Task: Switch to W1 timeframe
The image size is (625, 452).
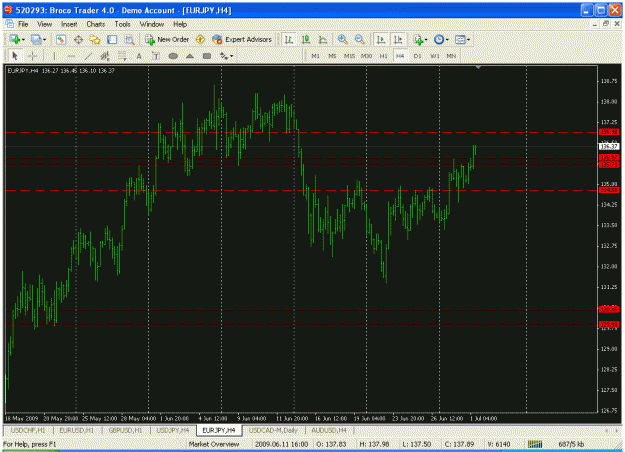Action: (434, 56)
